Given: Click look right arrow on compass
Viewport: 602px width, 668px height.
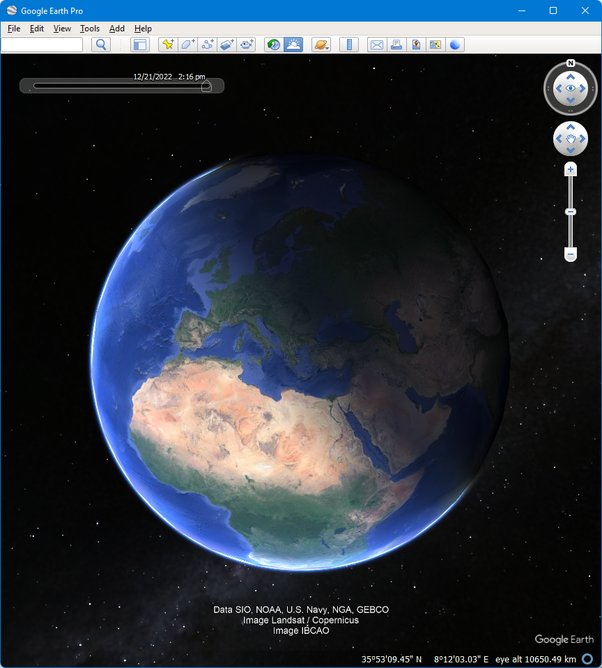Looking at the screenshot, I should click(x=582, y=89).
